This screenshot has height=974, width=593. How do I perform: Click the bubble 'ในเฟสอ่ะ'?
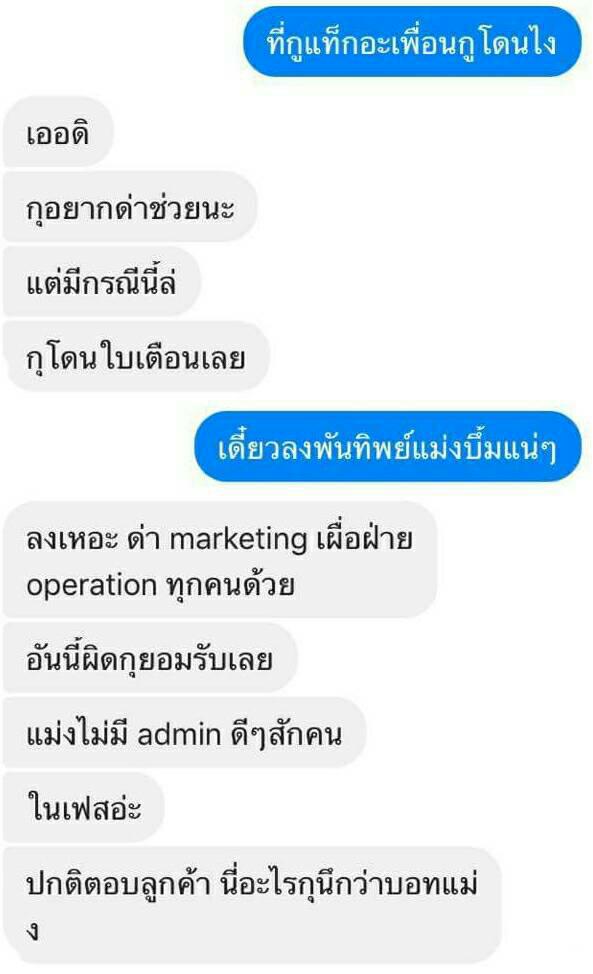point(84,808)
